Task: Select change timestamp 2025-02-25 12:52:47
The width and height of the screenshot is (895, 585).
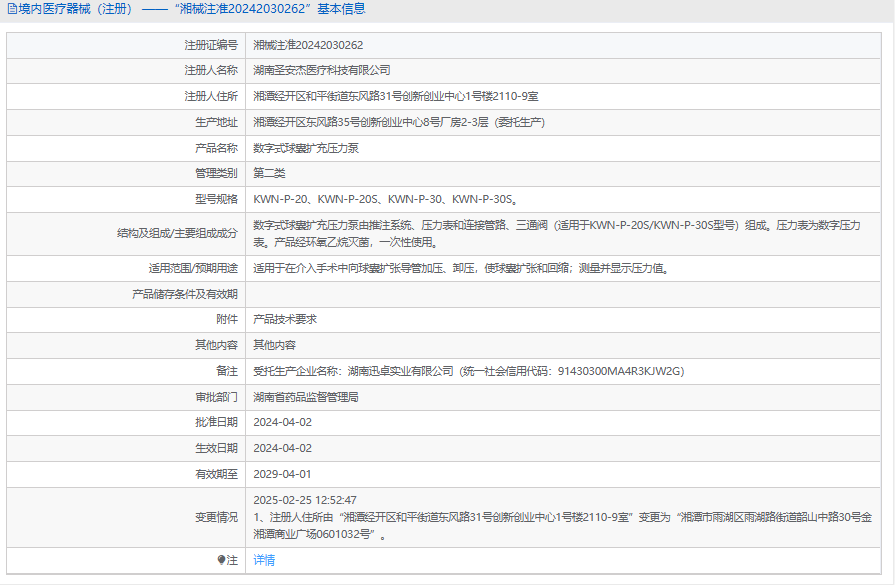Action: (305, 500)
